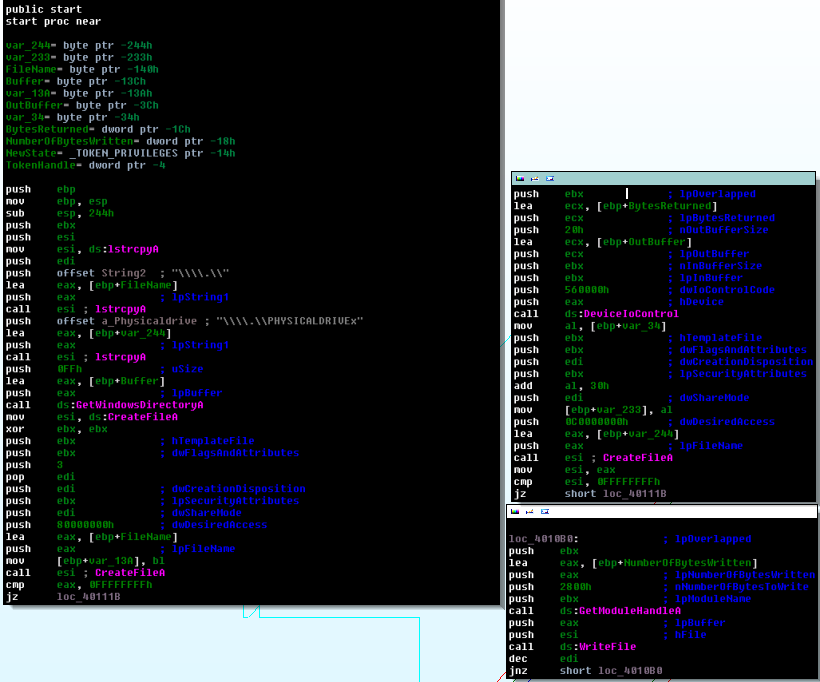Click the 'pop edi' instruction

coord(40,478)
